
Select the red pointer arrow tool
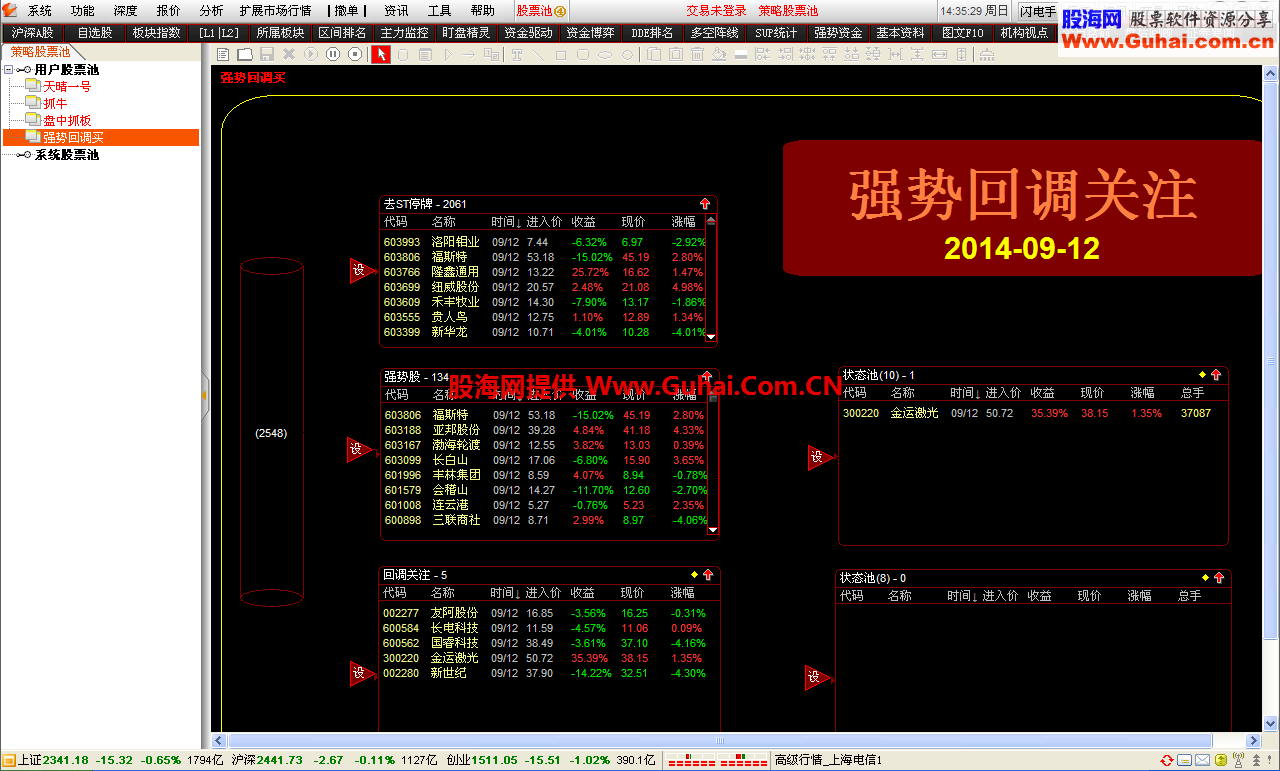coord(381,54)
